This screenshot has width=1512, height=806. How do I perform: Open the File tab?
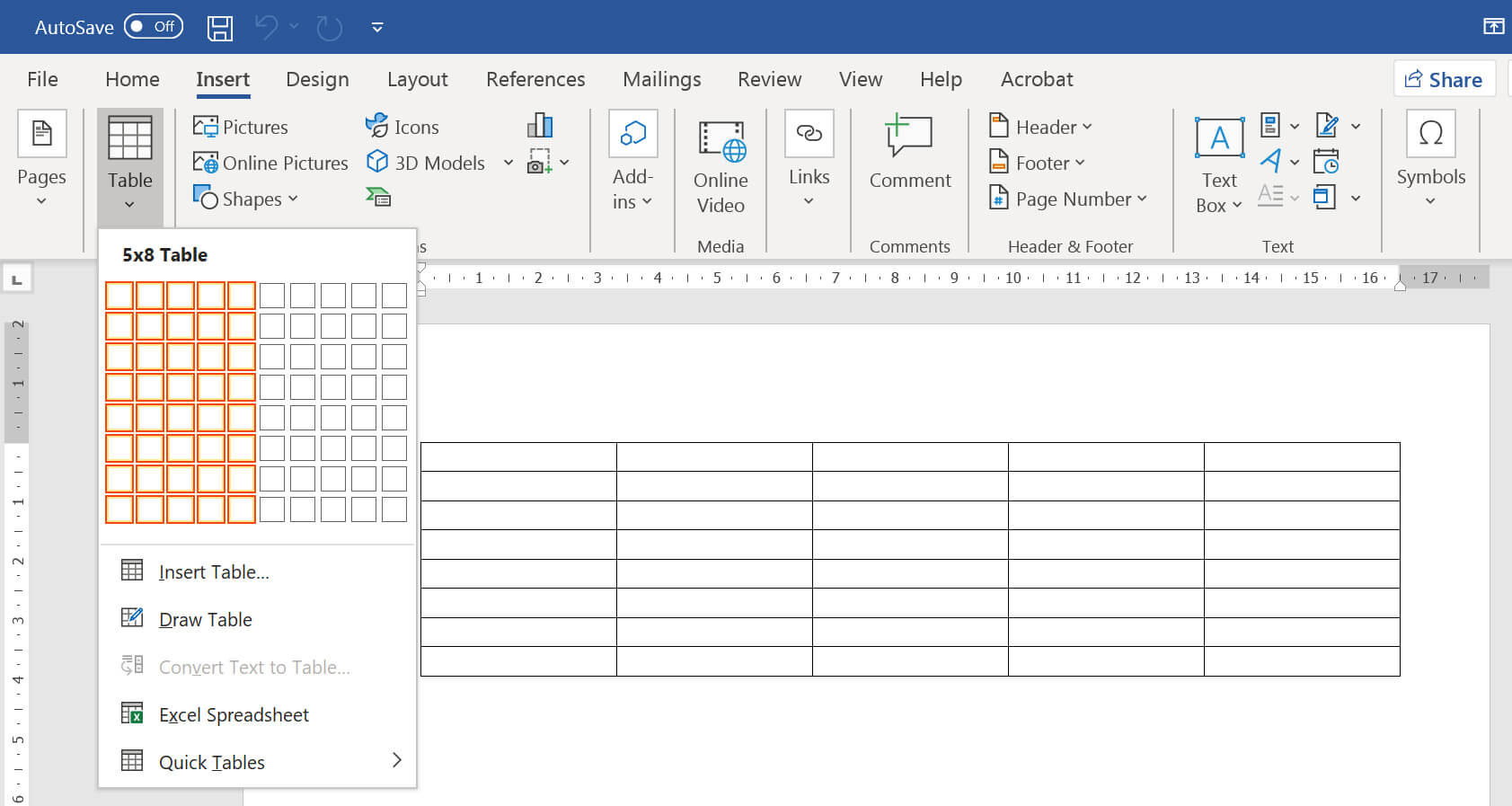(x=42, y=79)
